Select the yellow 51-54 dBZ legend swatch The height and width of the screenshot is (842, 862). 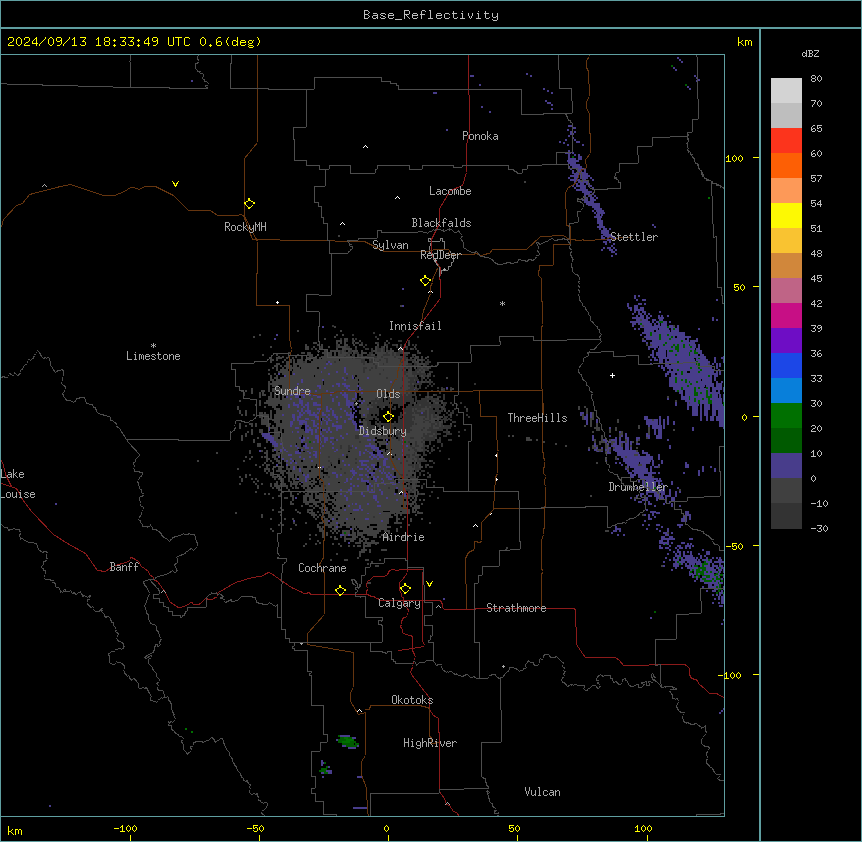pyautogui.click(x=786, y=215)
